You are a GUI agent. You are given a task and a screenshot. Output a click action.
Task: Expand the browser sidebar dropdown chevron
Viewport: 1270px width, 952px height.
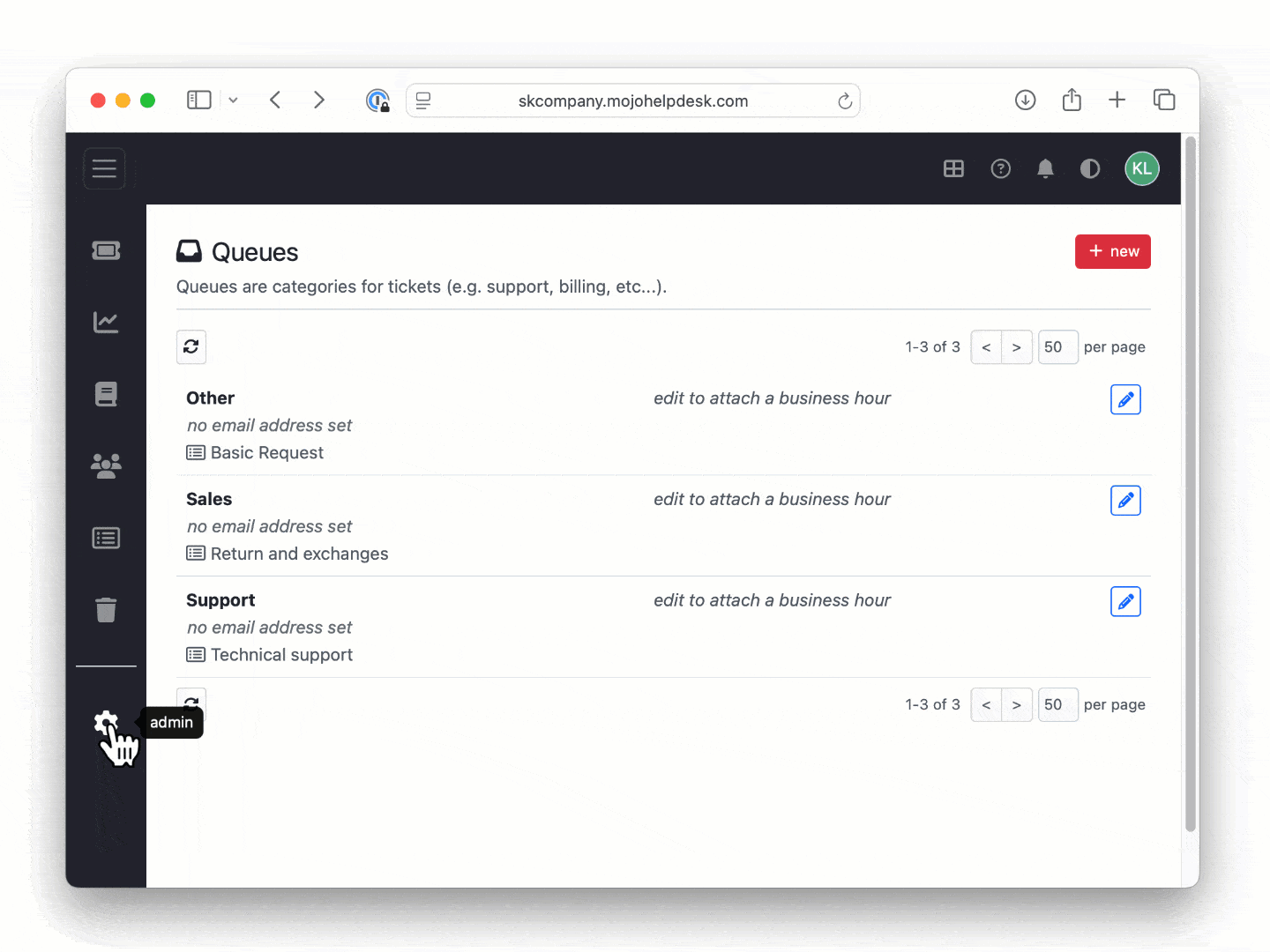click(x=233, y=100)
